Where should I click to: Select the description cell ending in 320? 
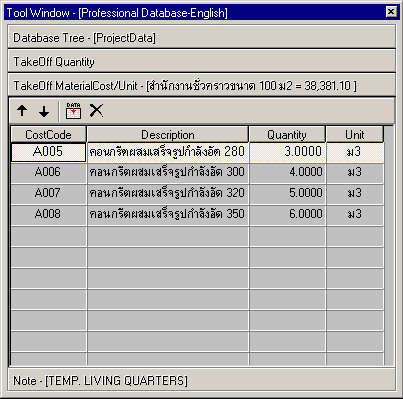tap(168, 193)
